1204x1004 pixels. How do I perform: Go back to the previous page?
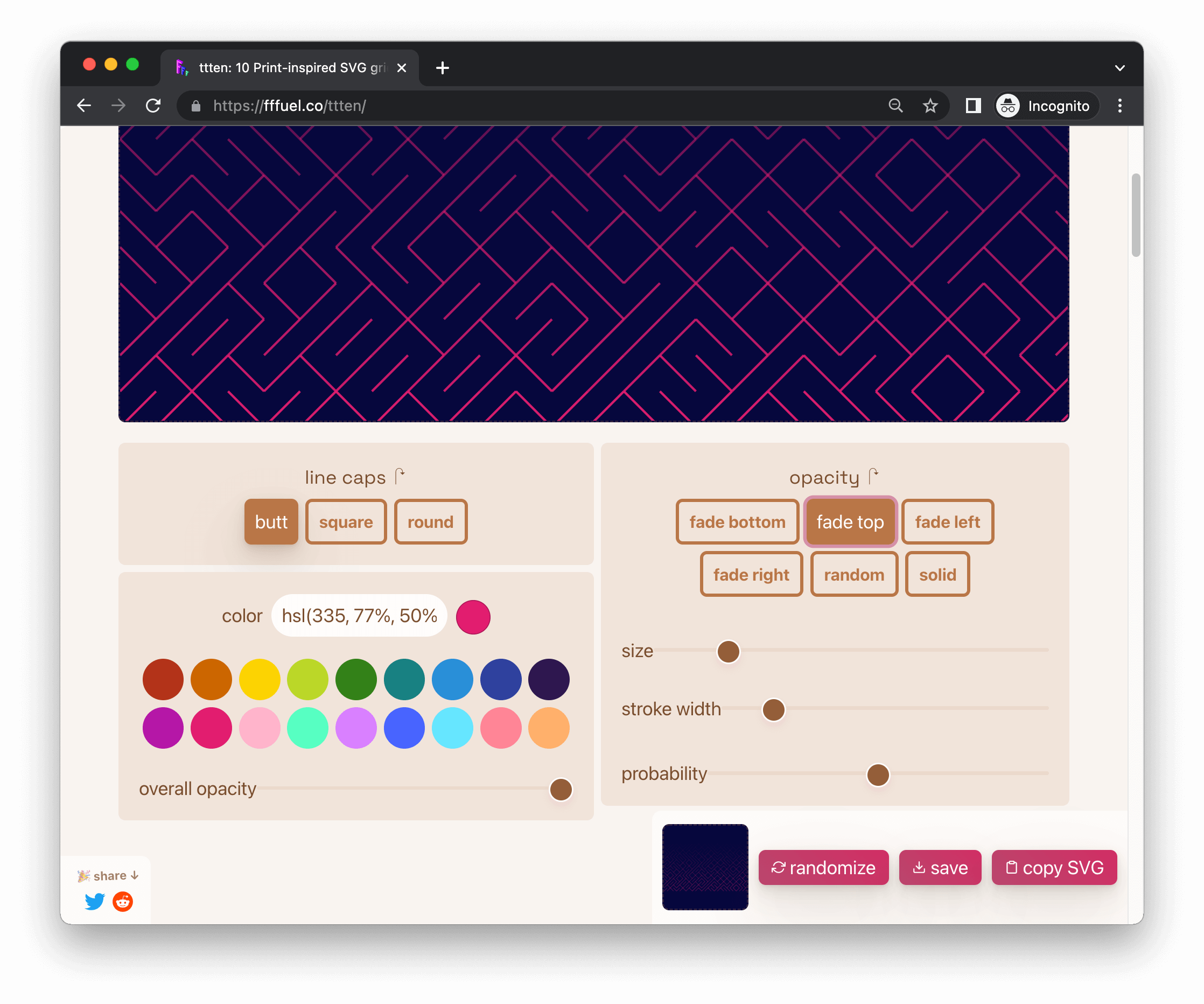point(85,106)
